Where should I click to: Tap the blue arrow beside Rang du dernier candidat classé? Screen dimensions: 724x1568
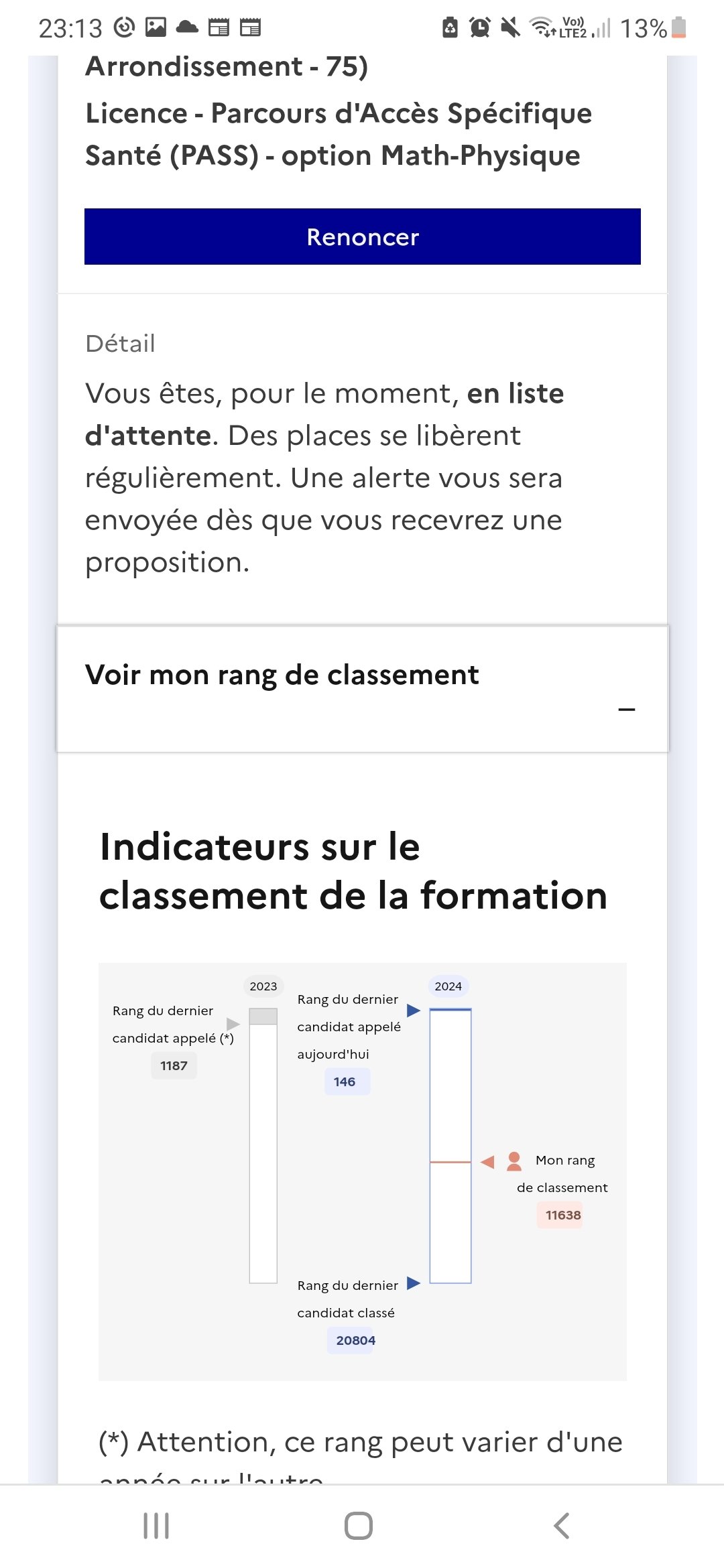(414, 1283)
